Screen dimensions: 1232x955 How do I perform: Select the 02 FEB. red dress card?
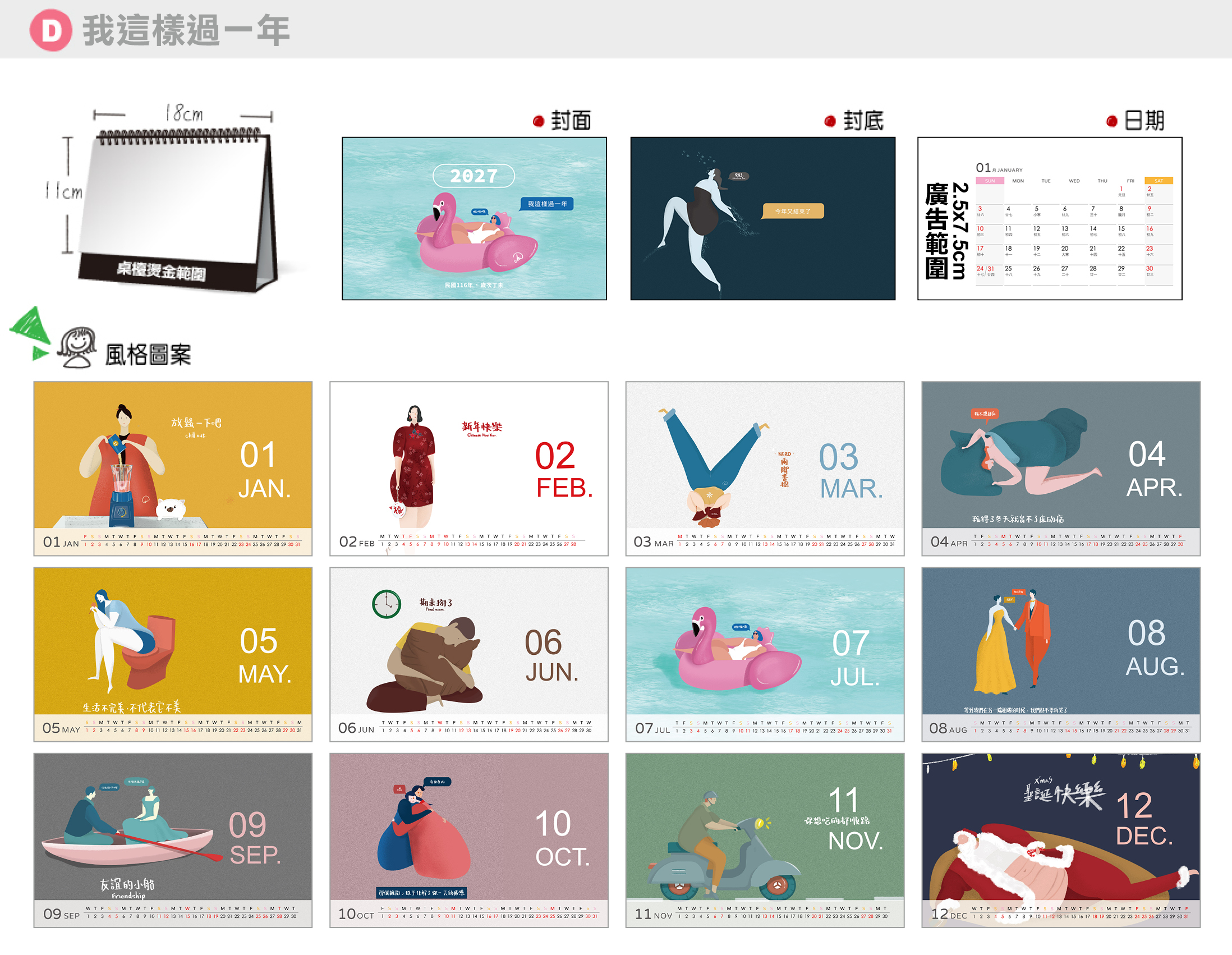pos(469,469)
